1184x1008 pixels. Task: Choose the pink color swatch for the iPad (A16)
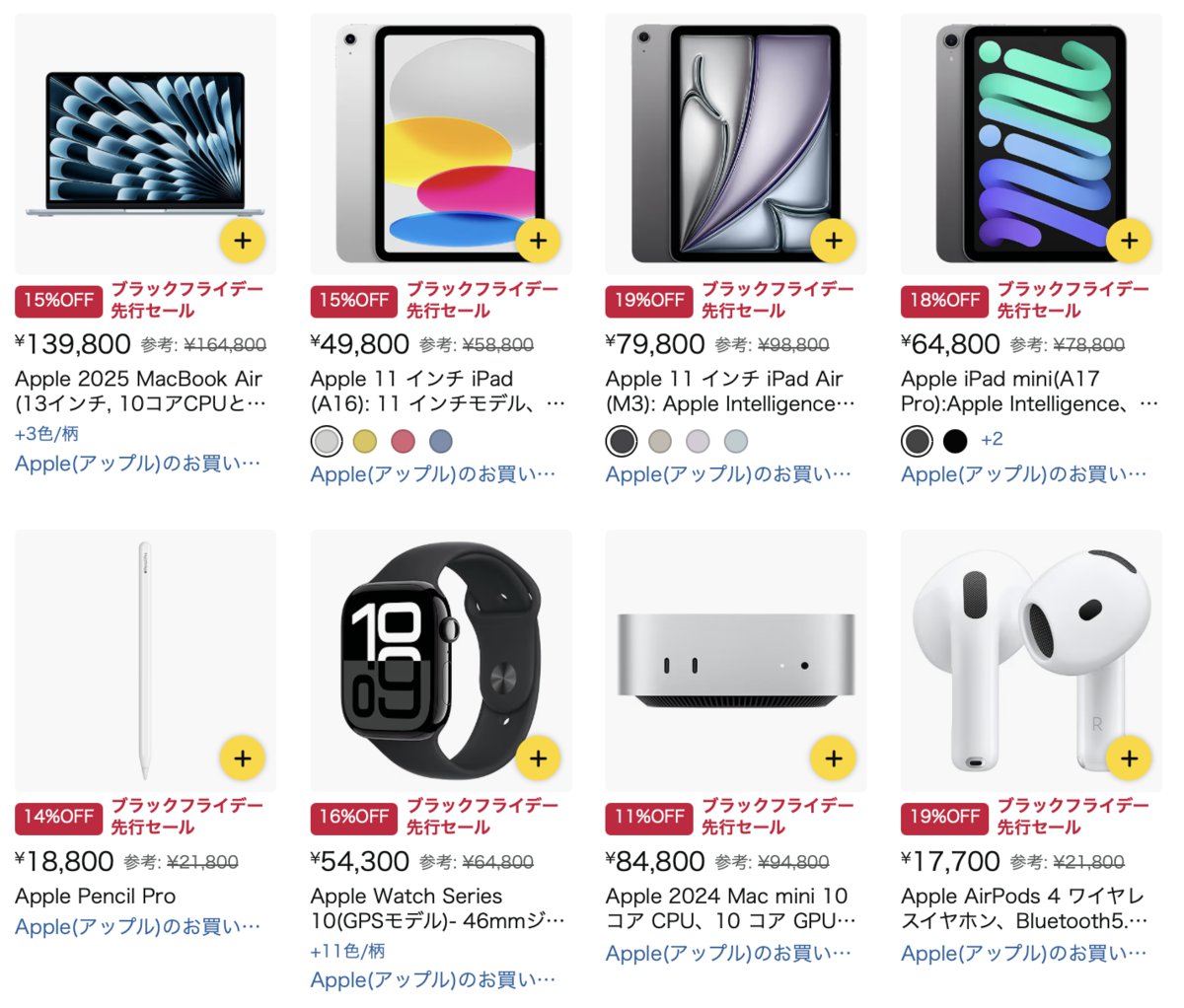[x=403, y=441]
